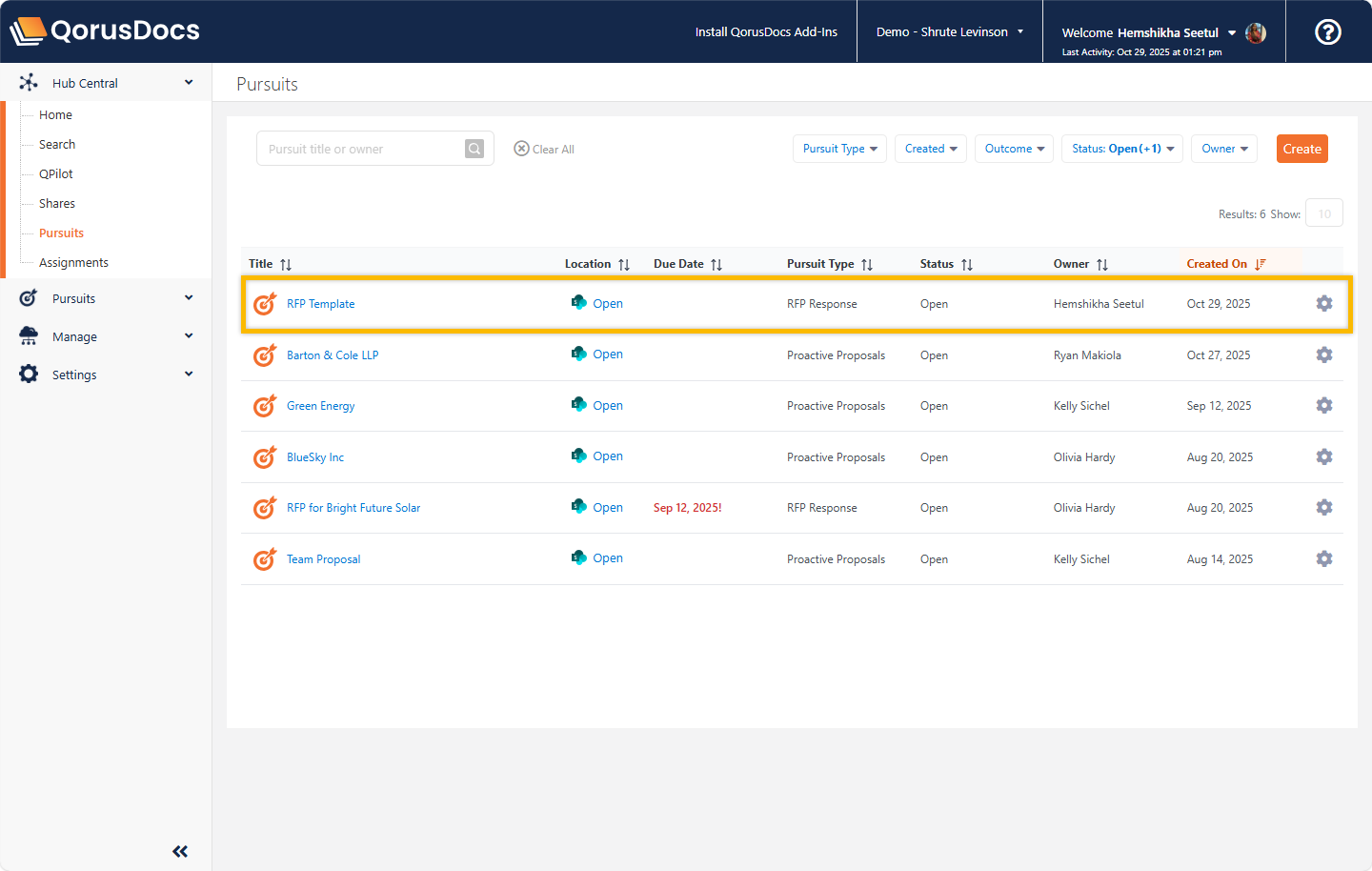Image resolution: width=1372 pixels, height=871 pixels.
Task: Open the Pursuit Type filter dropdown
Action: point(839,149)
